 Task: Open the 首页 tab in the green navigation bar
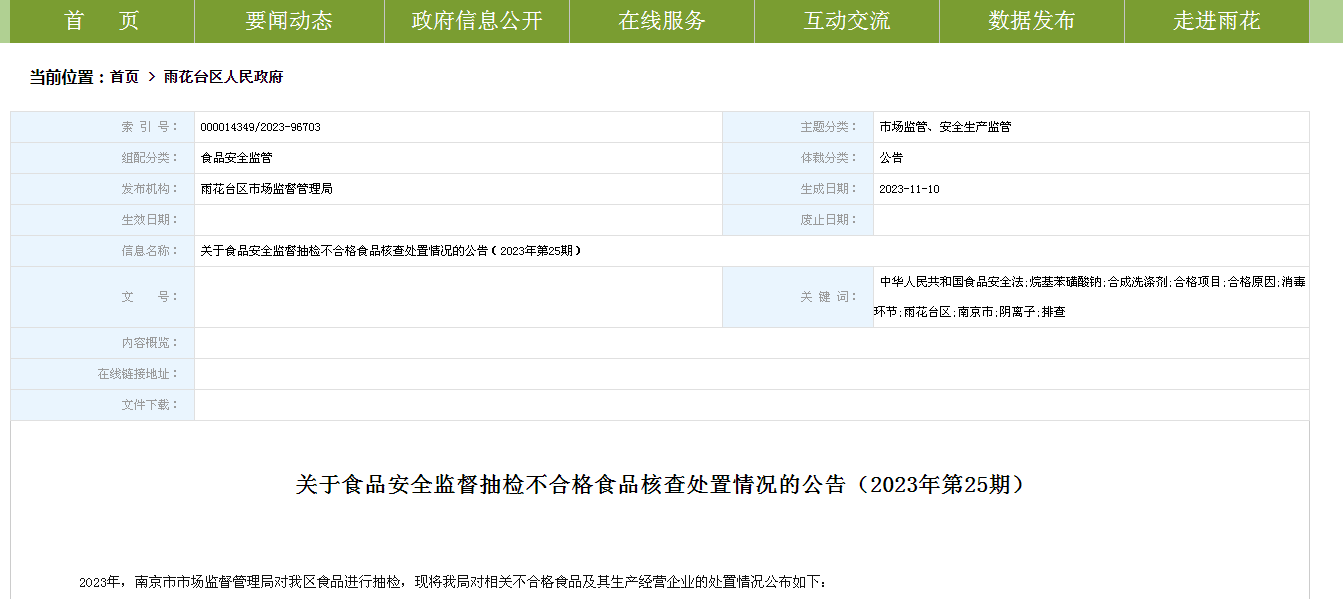[x=102, y=21]
